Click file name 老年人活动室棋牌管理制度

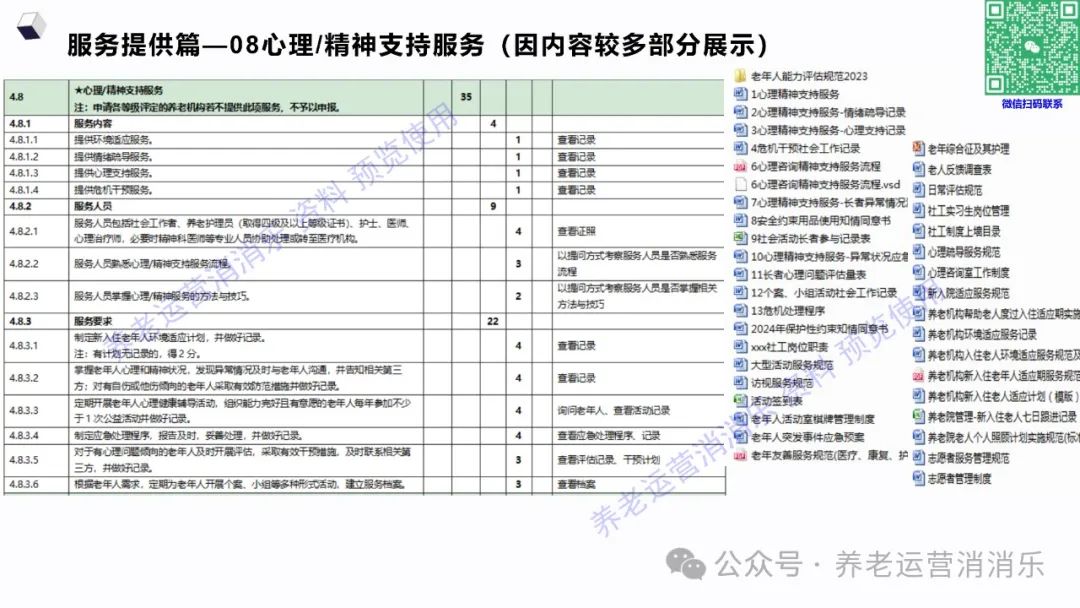click(x=813, y=419)
